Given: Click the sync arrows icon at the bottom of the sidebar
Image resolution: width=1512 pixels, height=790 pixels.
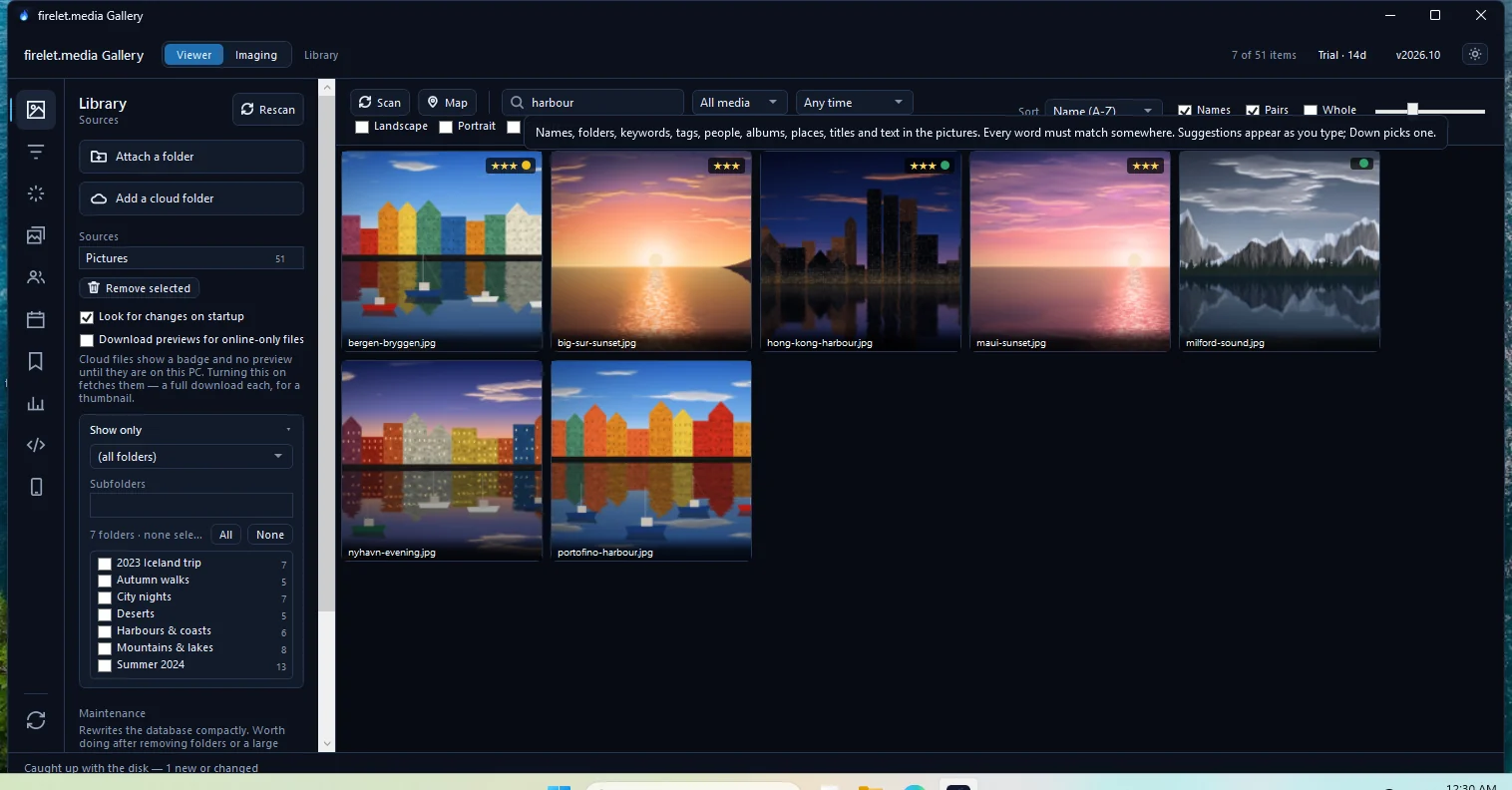Looking at the screenshot, I should tap(36, 720).
